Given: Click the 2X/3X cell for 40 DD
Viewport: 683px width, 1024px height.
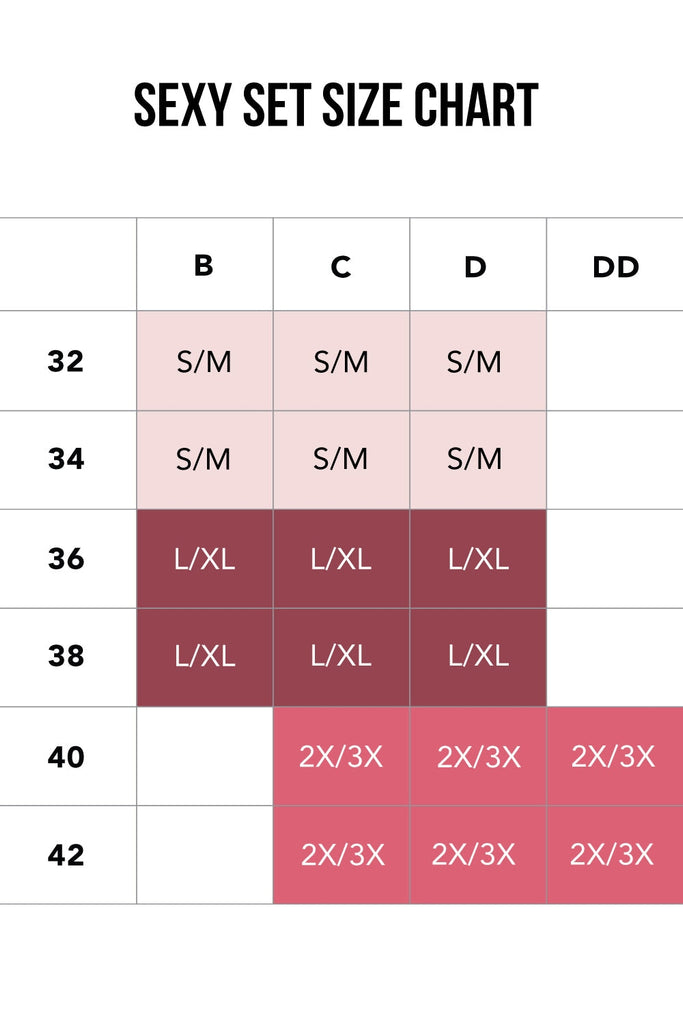Looking at the screenshot, I should click(613, 756).
